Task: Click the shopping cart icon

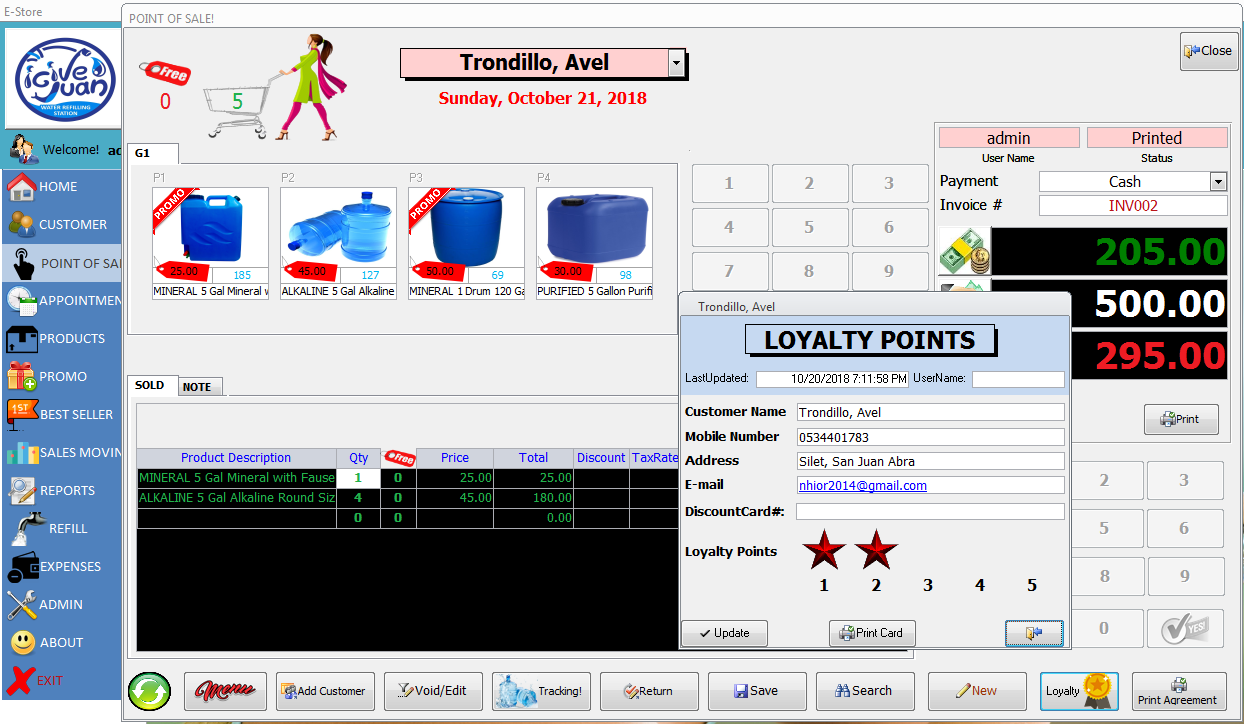Action: 236,110
